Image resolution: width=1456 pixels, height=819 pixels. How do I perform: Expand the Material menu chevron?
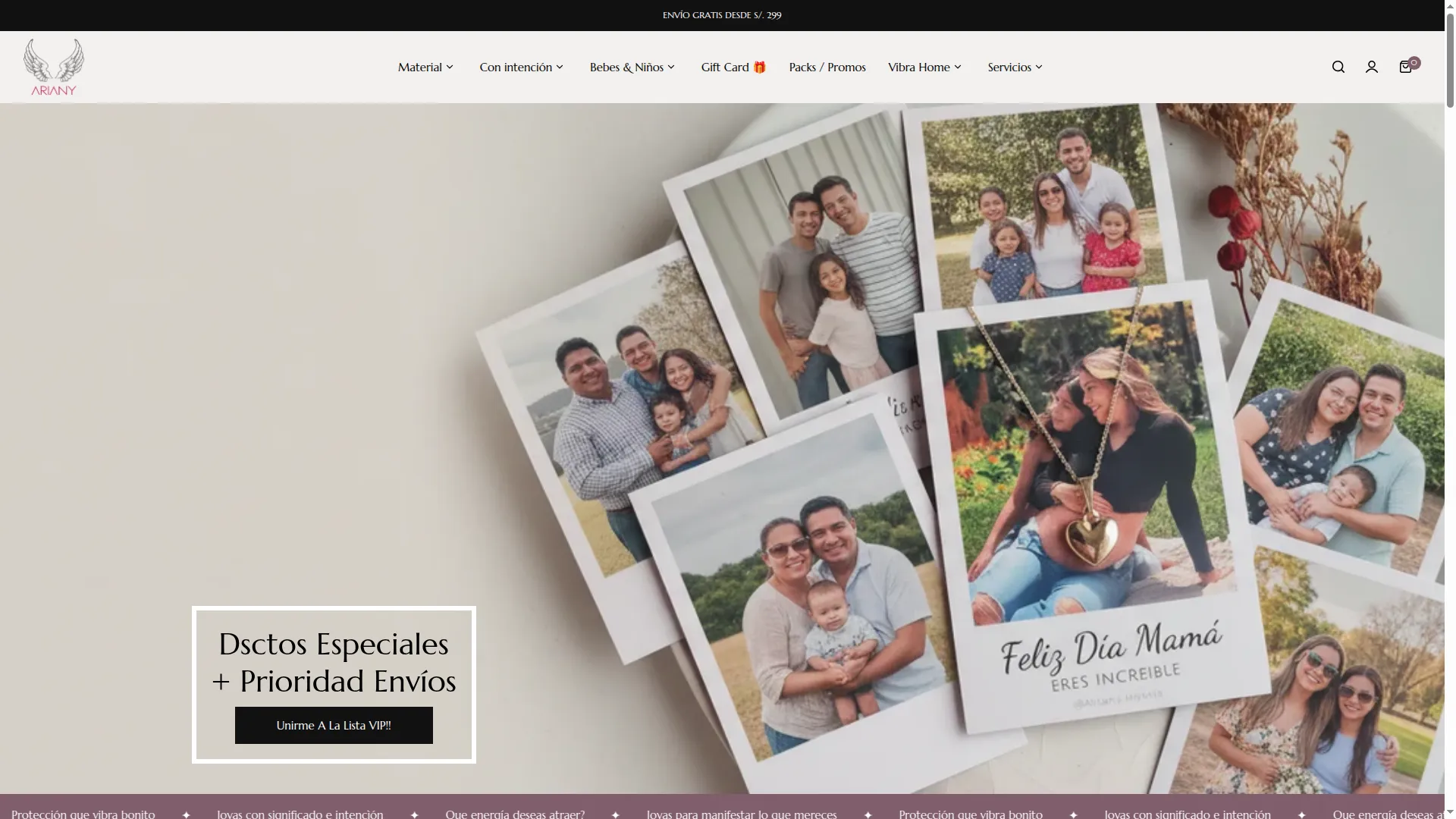pyautogui.click(x=450, y=67)
